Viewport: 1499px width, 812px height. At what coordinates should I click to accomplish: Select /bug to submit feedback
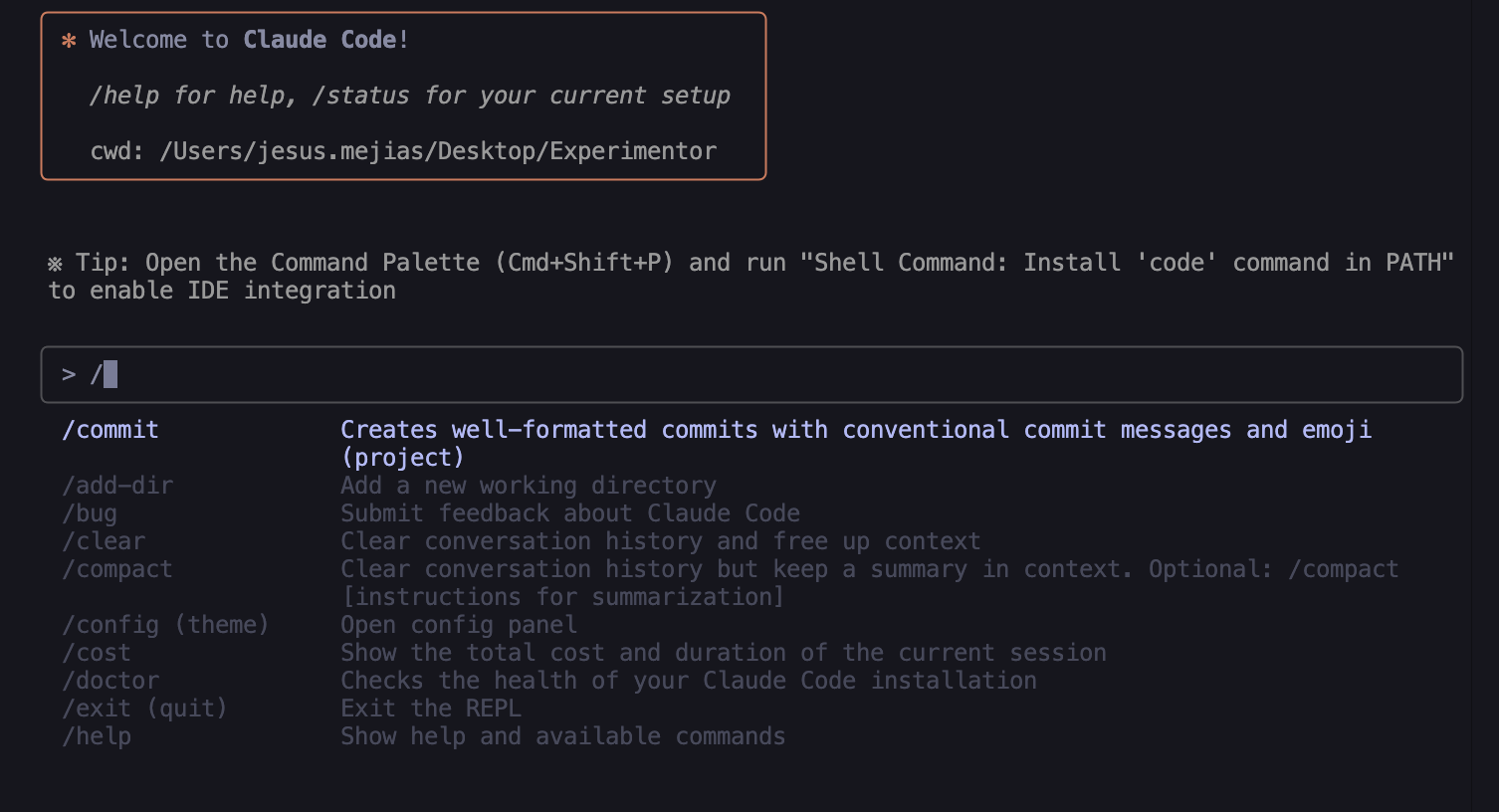[x=90, y=512]
